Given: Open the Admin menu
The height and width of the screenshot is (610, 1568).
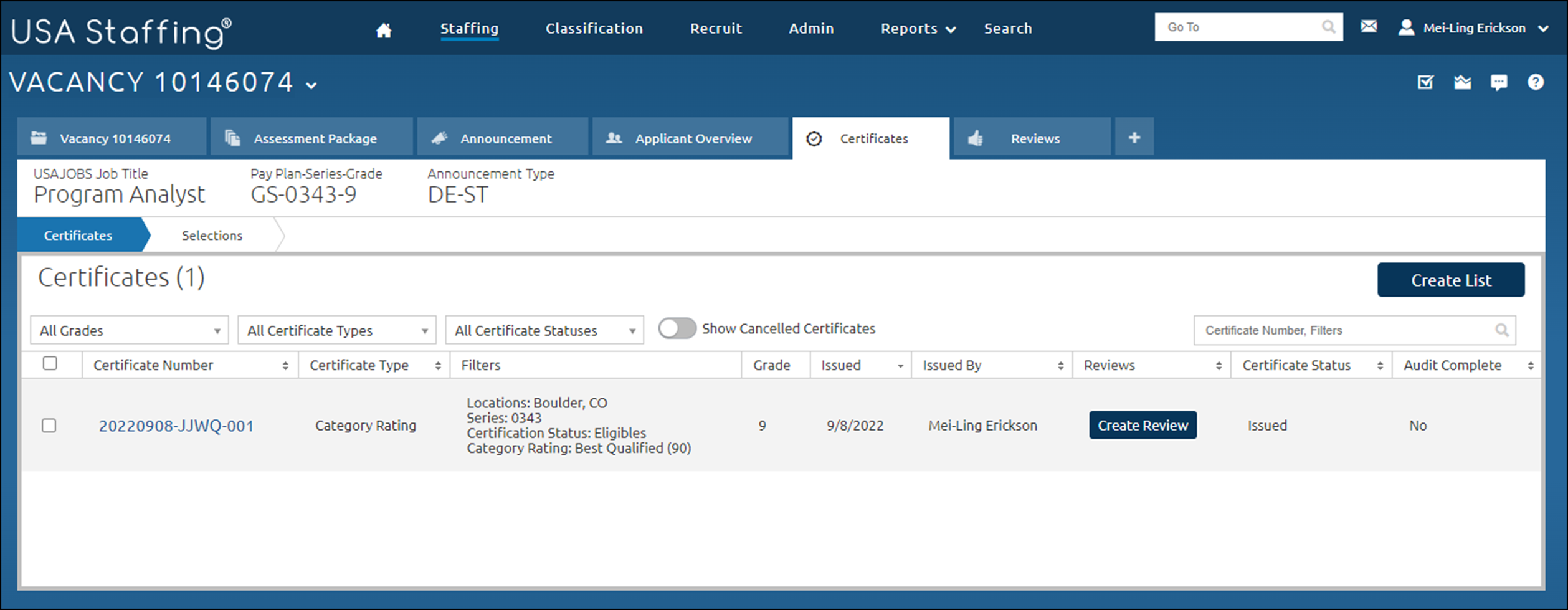Looking at the screenshot, I should click(811, 29).
